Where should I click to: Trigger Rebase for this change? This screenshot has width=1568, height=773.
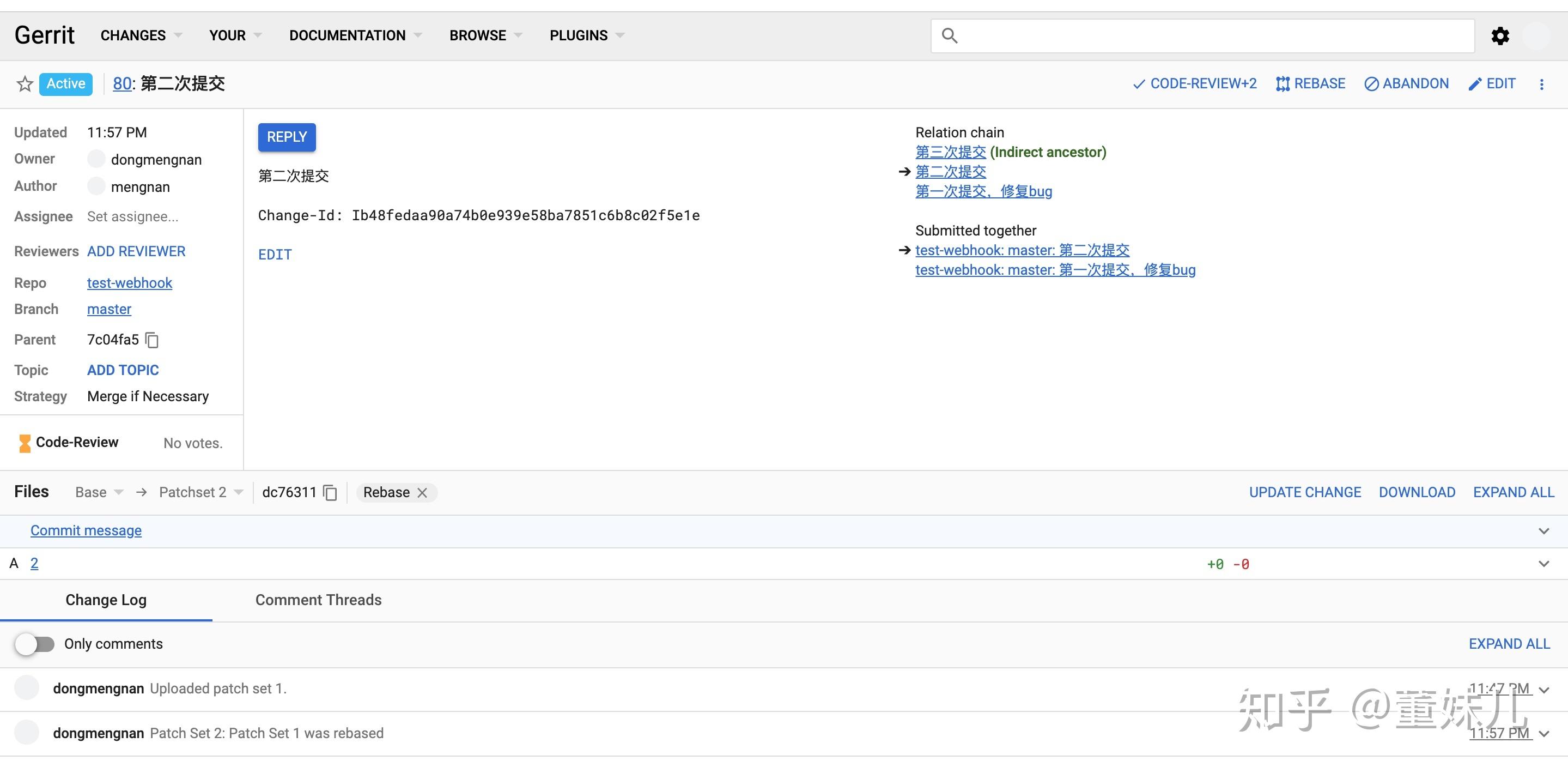1310,83
